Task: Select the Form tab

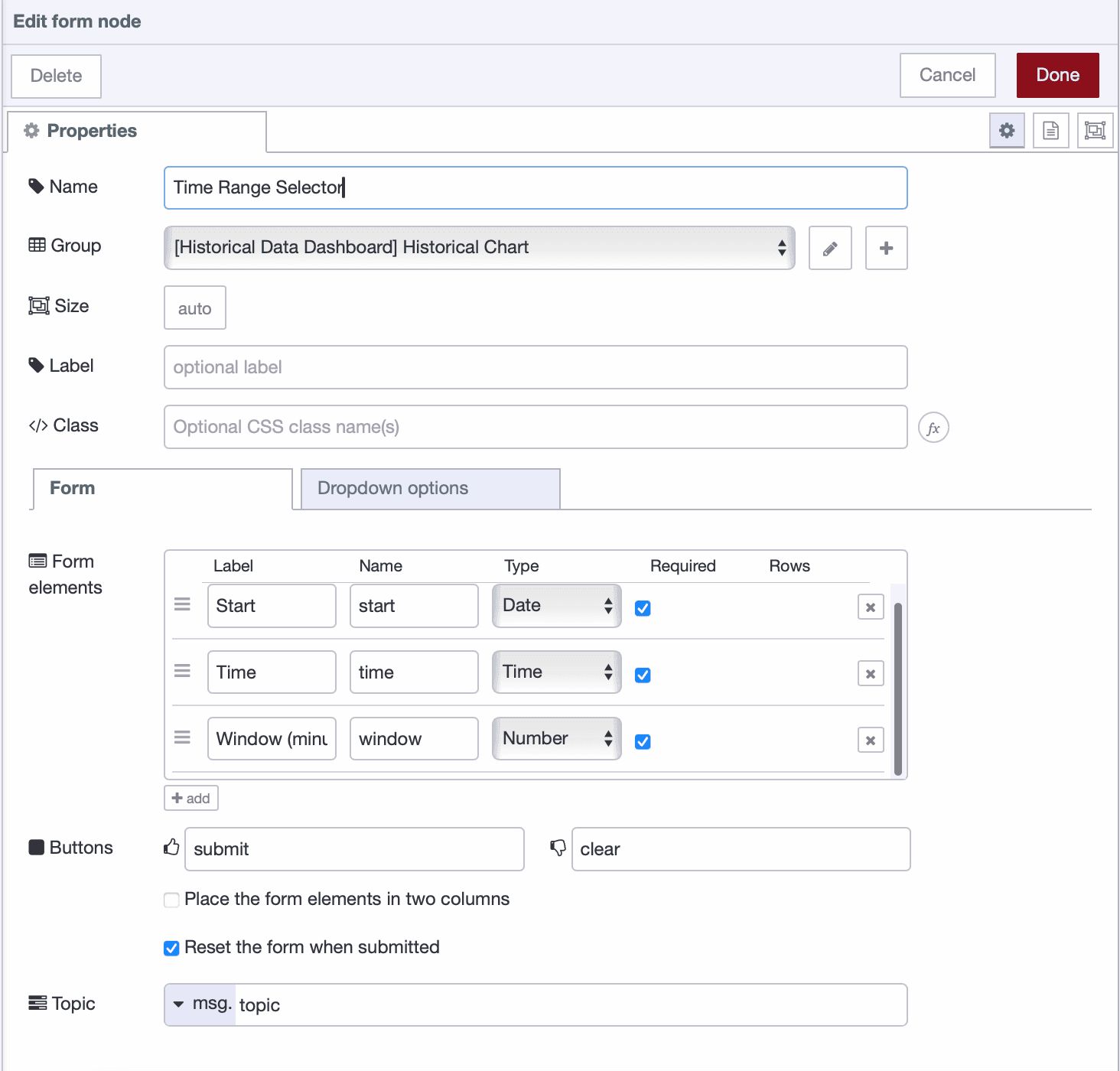Action: coord(71,488)
